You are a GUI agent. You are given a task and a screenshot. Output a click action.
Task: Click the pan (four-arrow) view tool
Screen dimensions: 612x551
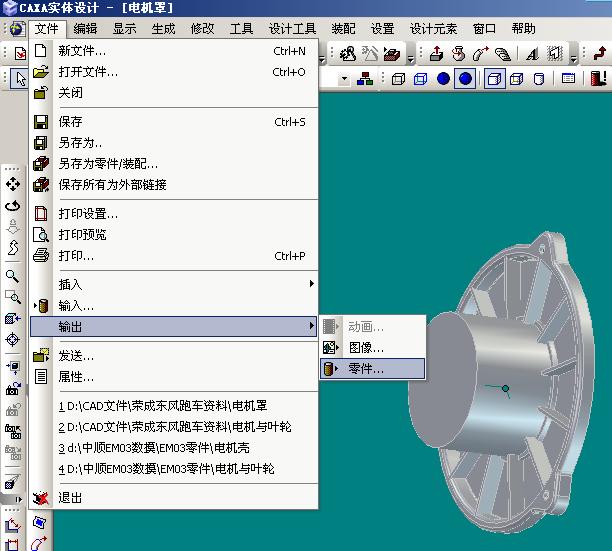tap(12, 184)
